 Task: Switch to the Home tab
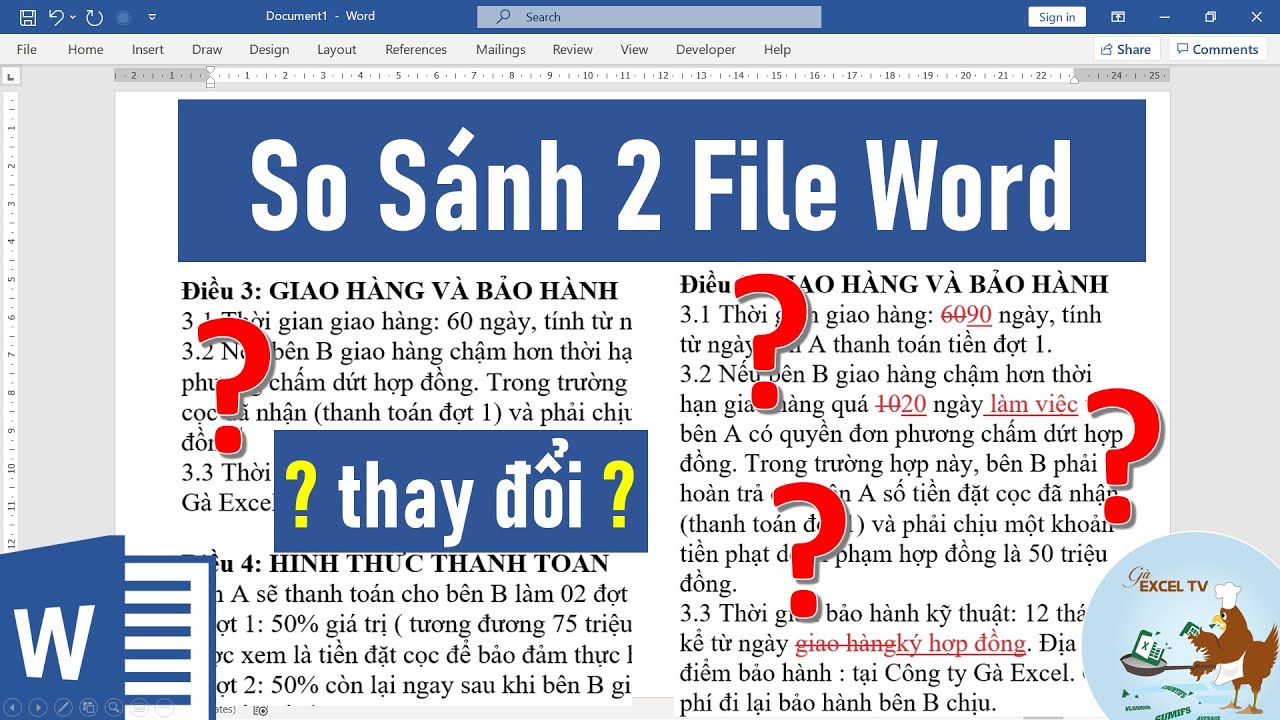click(x=85, y=49)
